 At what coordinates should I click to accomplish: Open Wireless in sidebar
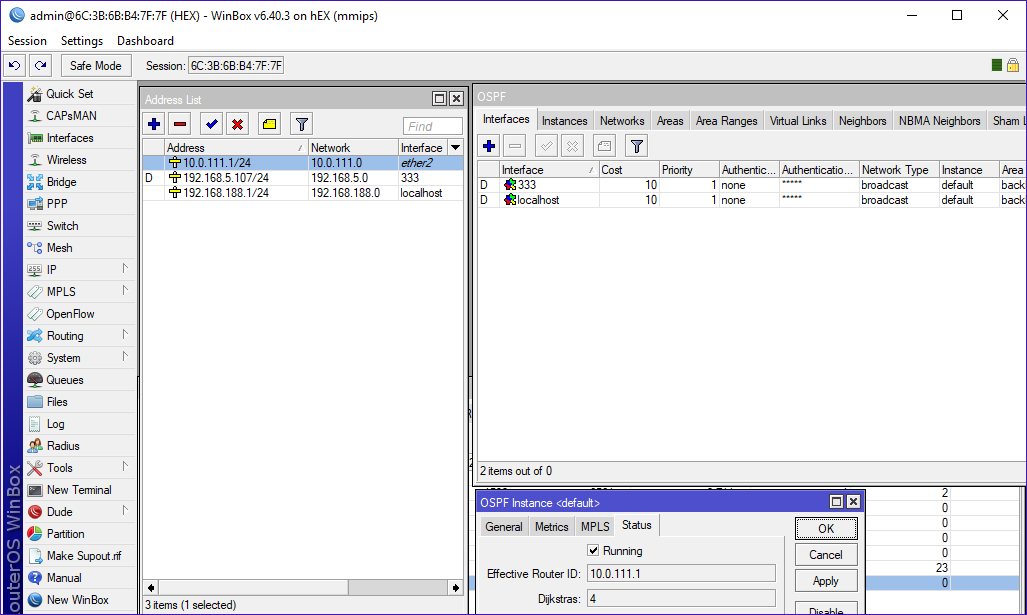click(x=80, y=160)
